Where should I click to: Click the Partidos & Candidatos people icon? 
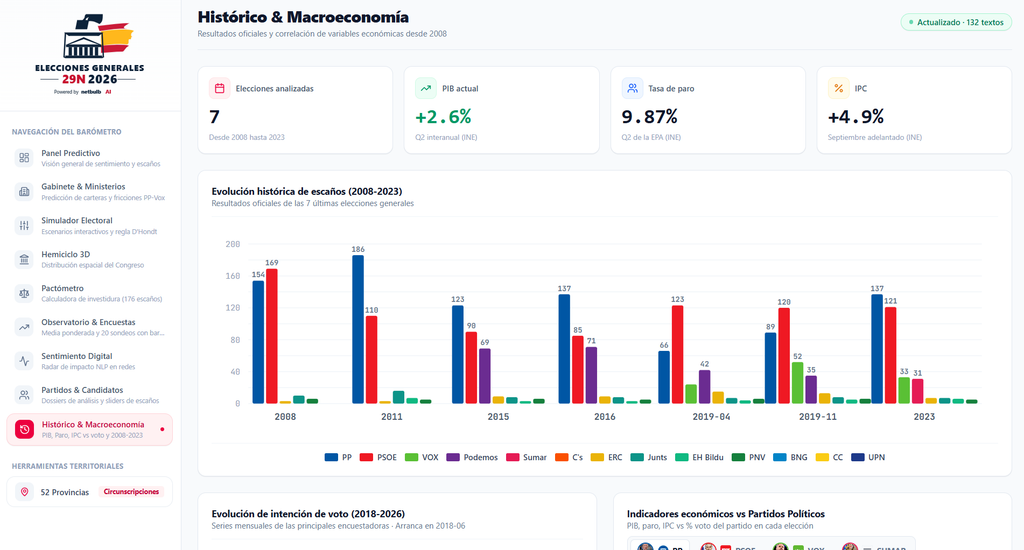(24, 395)
